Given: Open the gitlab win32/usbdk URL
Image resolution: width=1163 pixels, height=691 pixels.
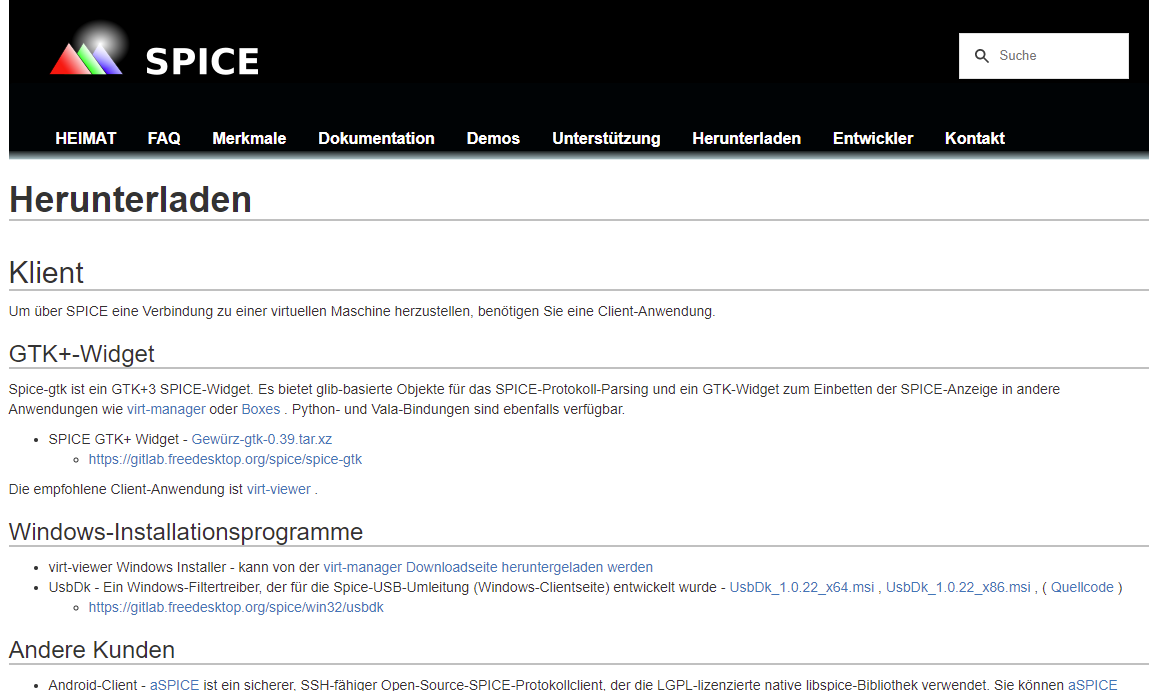Looking at the screenshot, I should click(236, 607).
